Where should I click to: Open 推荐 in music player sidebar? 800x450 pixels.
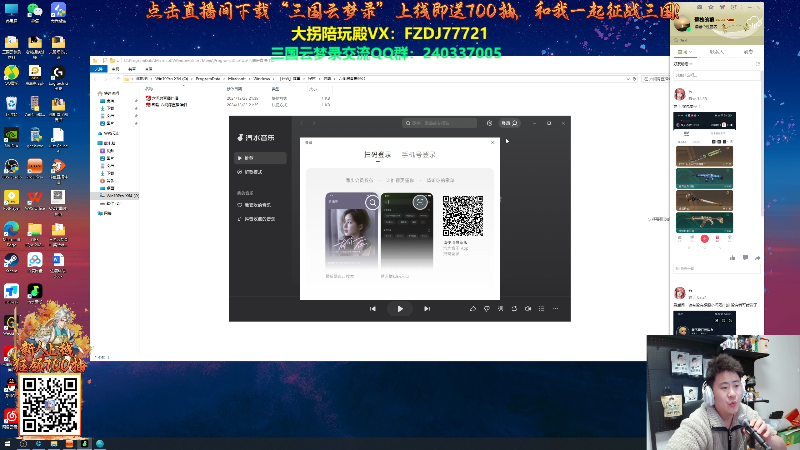(260, 158)
